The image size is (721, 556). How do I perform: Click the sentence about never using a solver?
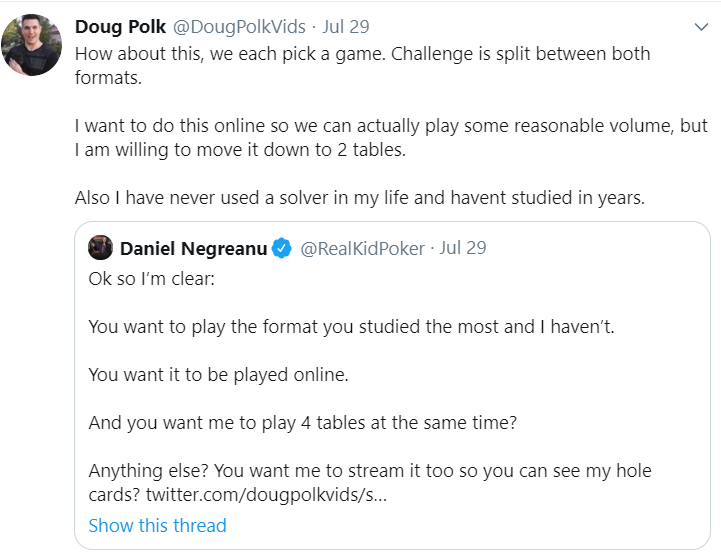coord(360,198)
